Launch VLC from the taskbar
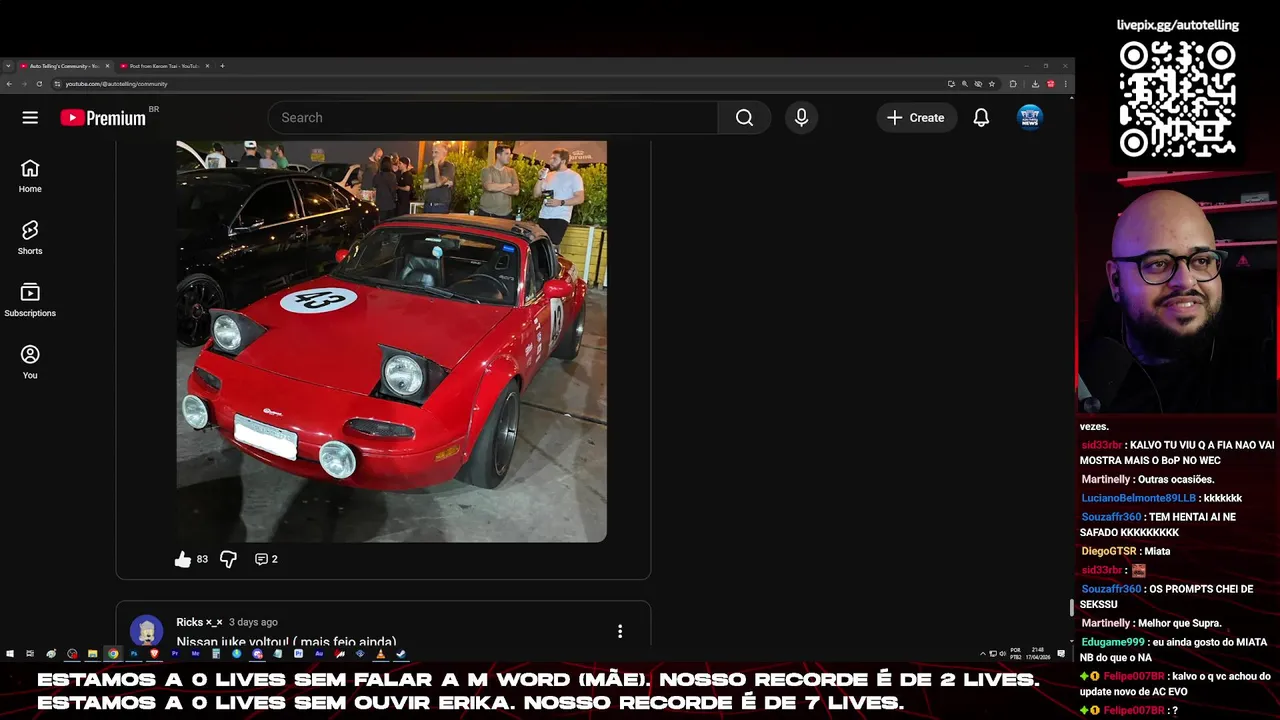This screenshot has width=1280, height=720. [x=380, y=654]
